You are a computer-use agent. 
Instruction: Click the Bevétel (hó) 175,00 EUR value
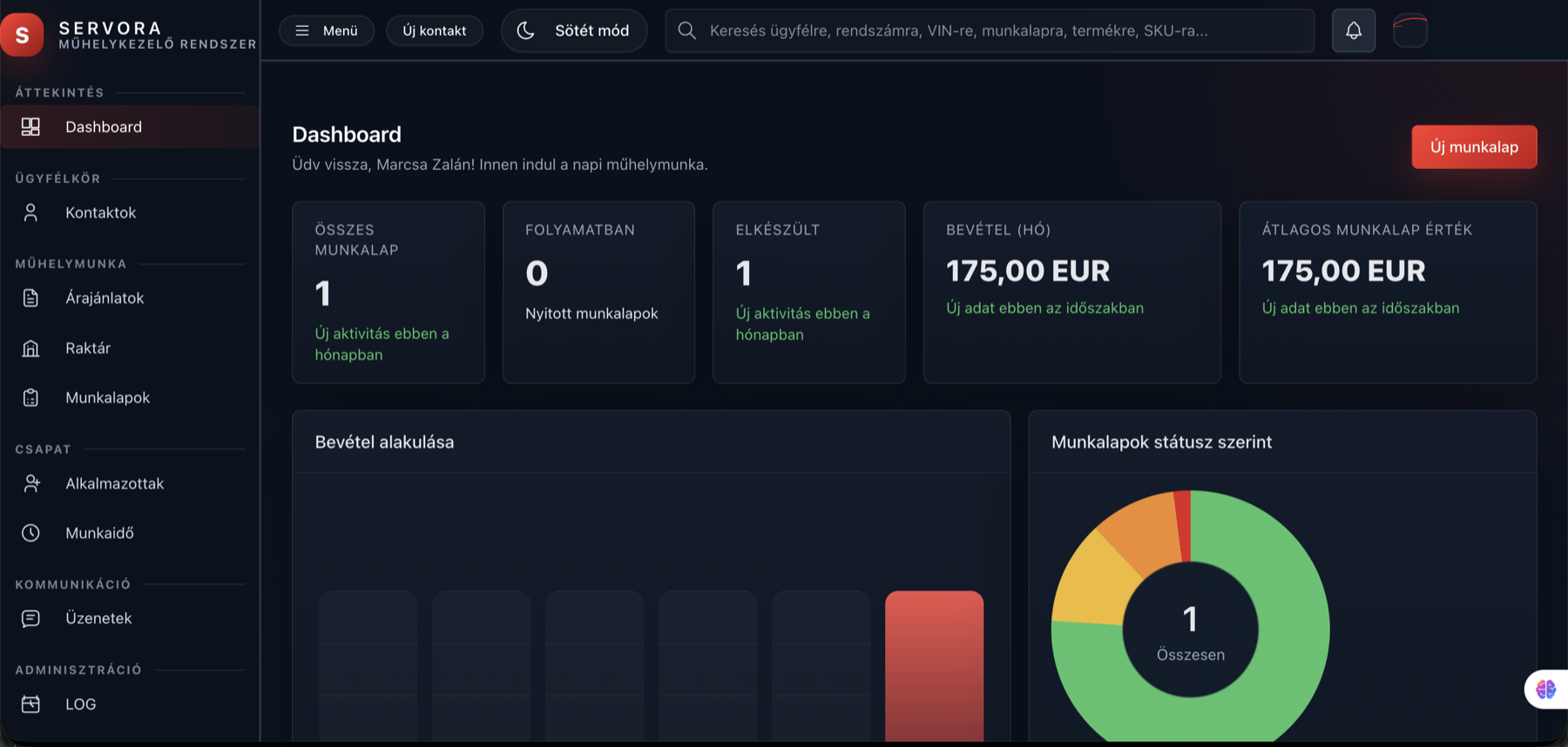pos(1028,272)
